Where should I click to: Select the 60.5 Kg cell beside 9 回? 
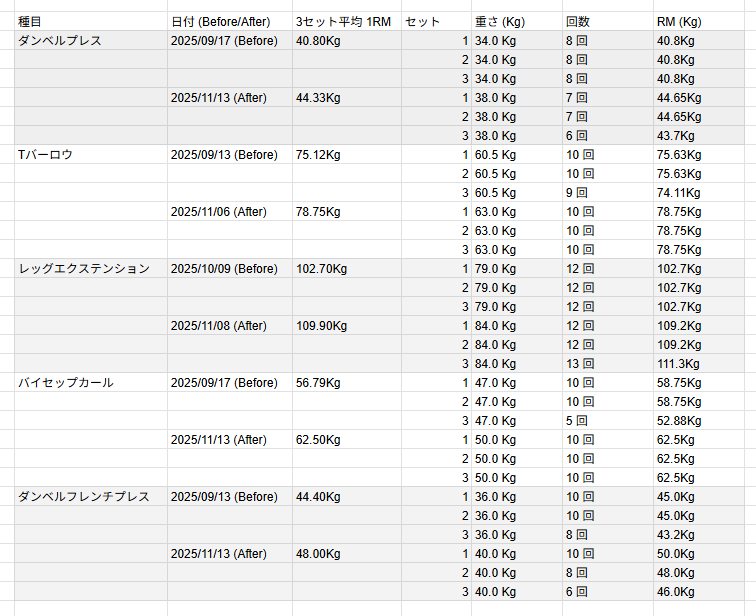[x=517, y=193]
